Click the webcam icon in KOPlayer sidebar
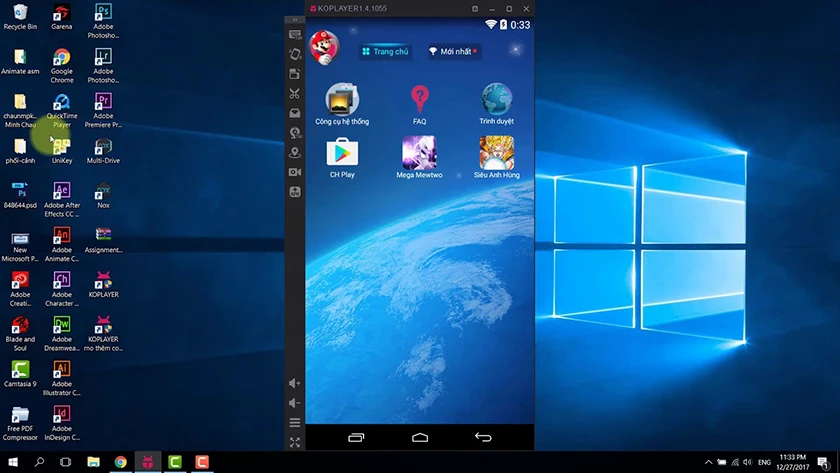 (x=295, y=132)
